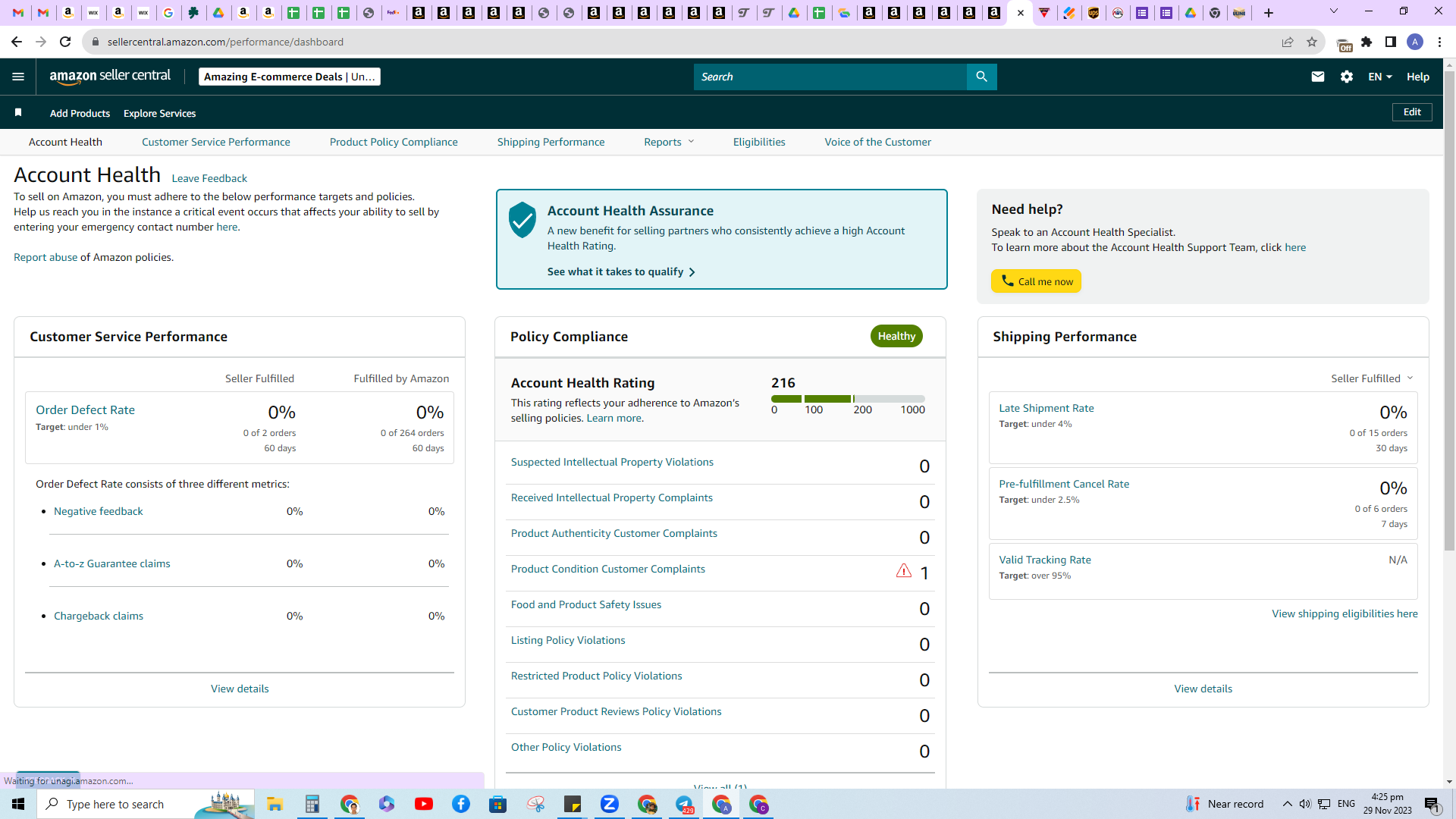Click the Account Health Rating progress bar
This screenshot has width=1456, height=819.
pyautogui.click(x=848, y=399)
